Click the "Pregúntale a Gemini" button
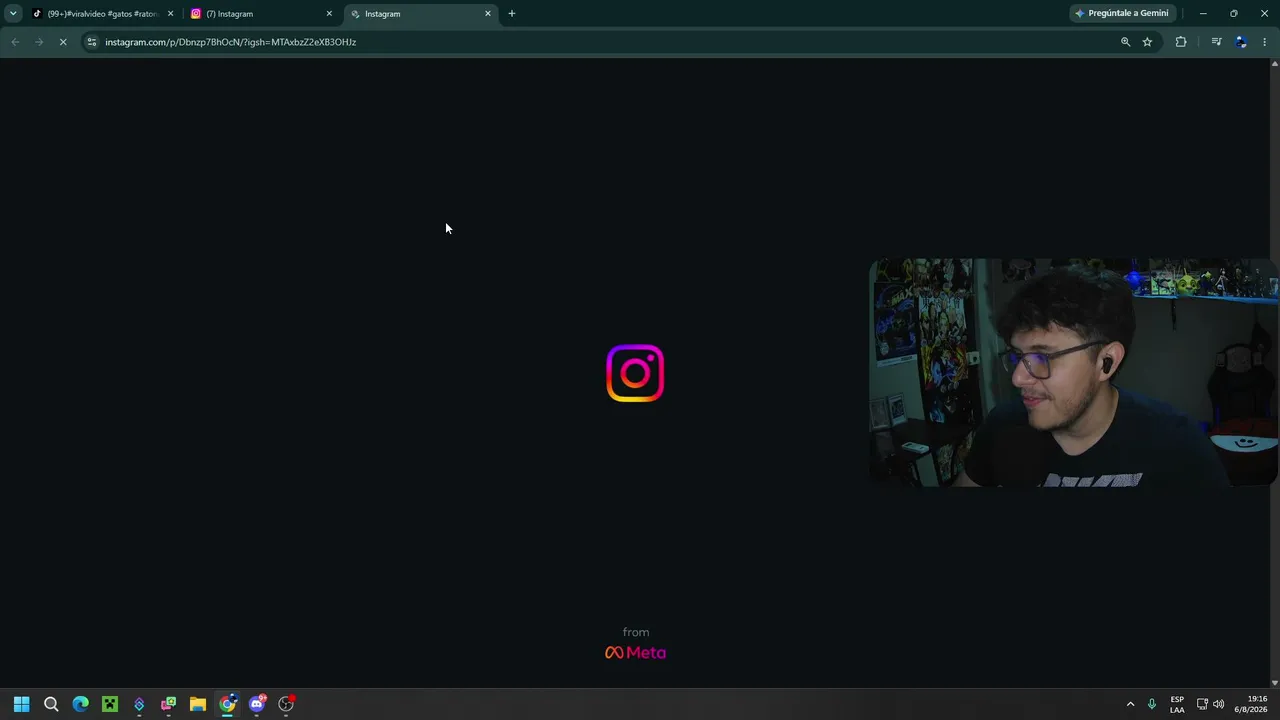1280x720 pixels. pyautogui.click(x=1121, y=13)
